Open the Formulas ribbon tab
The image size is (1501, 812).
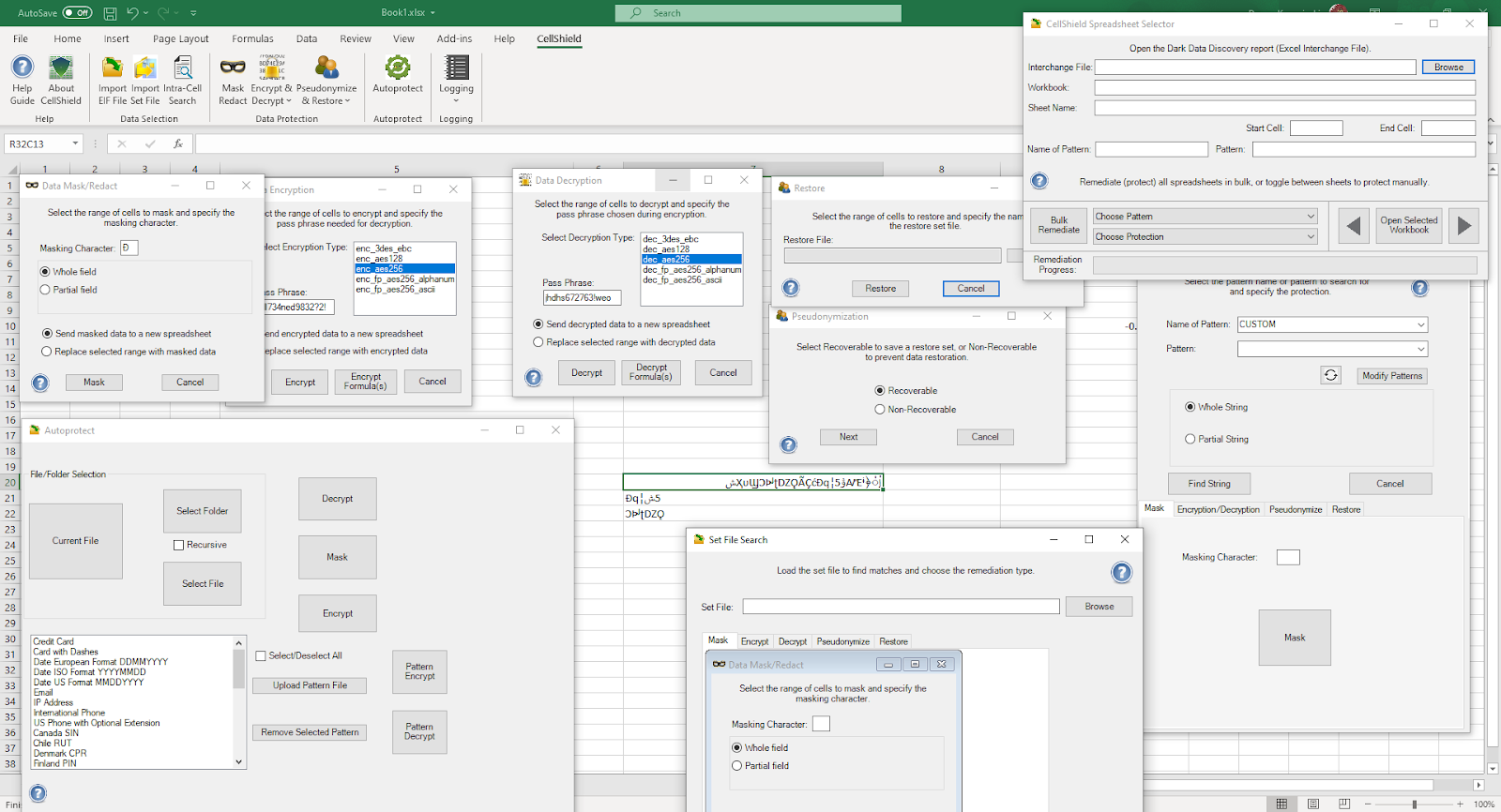(252, 38)
